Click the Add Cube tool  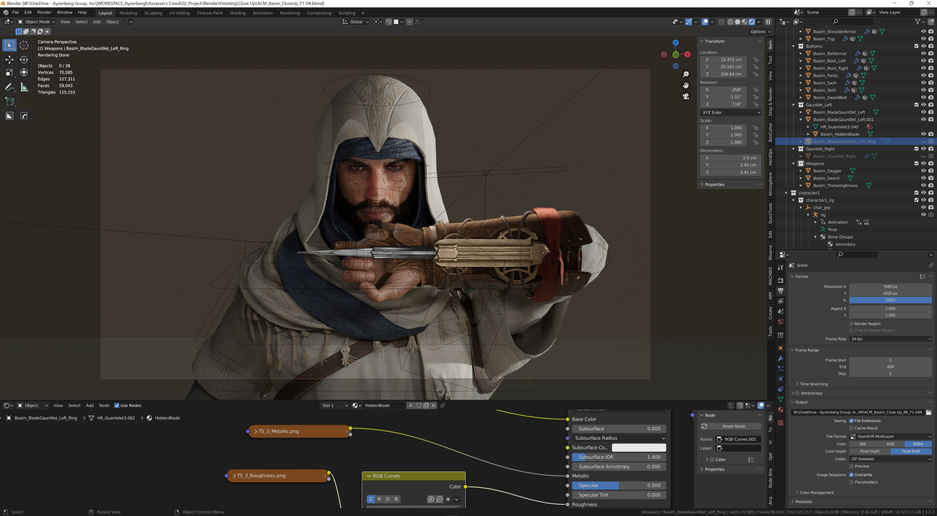click(9, 101)
